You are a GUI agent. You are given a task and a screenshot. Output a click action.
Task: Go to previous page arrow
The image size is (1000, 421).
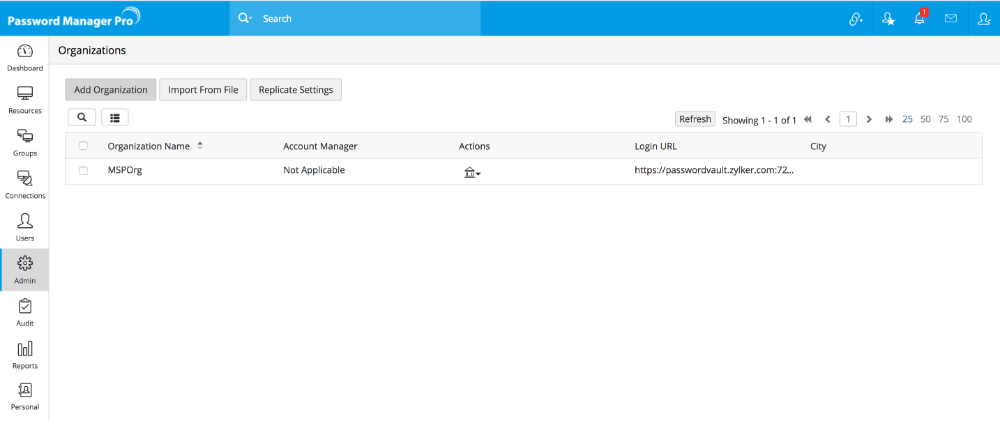827,119
